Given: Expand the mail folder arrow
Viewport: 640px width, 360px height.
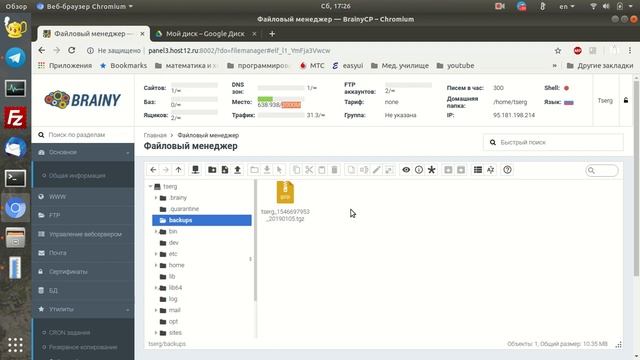Looking at the screenshot, I should click(156, 310).
